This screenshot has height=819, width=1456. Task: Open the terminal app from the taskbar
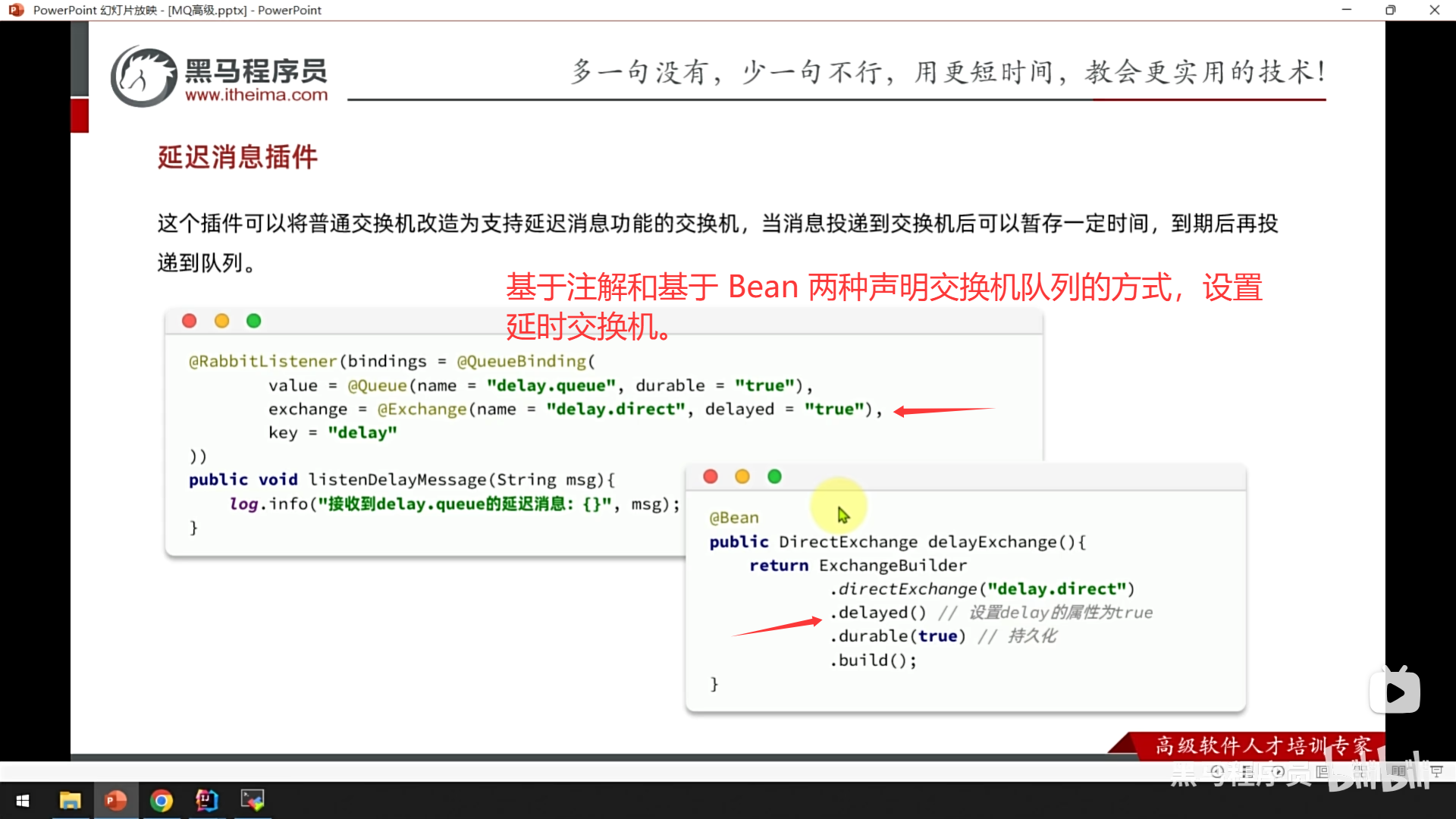click(x=252, y=801)
